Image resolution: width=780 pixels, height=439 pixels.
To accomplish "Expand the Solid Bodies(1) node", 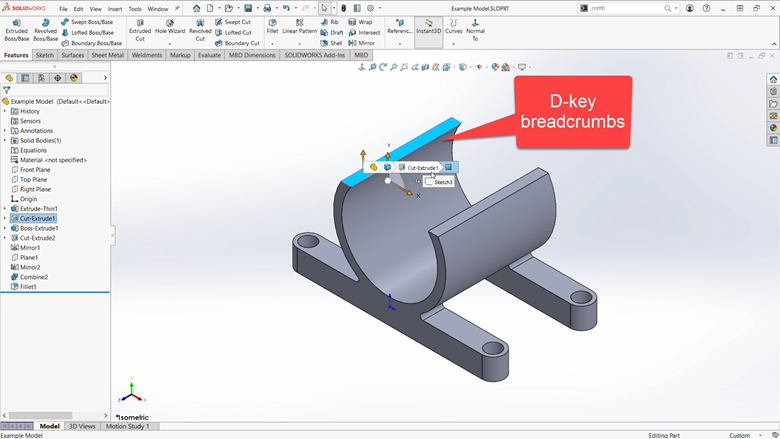I will point(5,141).
